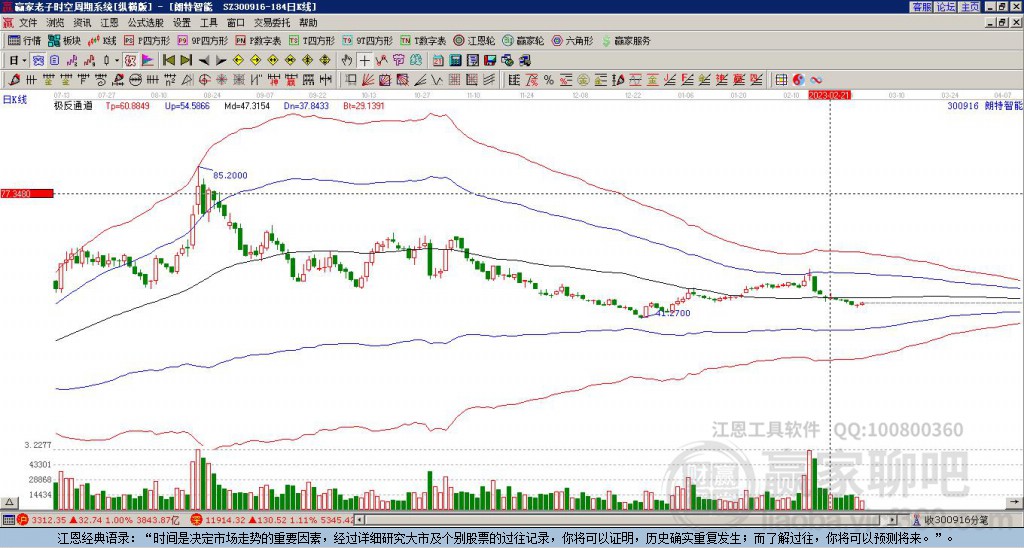
Task: Select the hand pan tool
Action: point(347,61)
